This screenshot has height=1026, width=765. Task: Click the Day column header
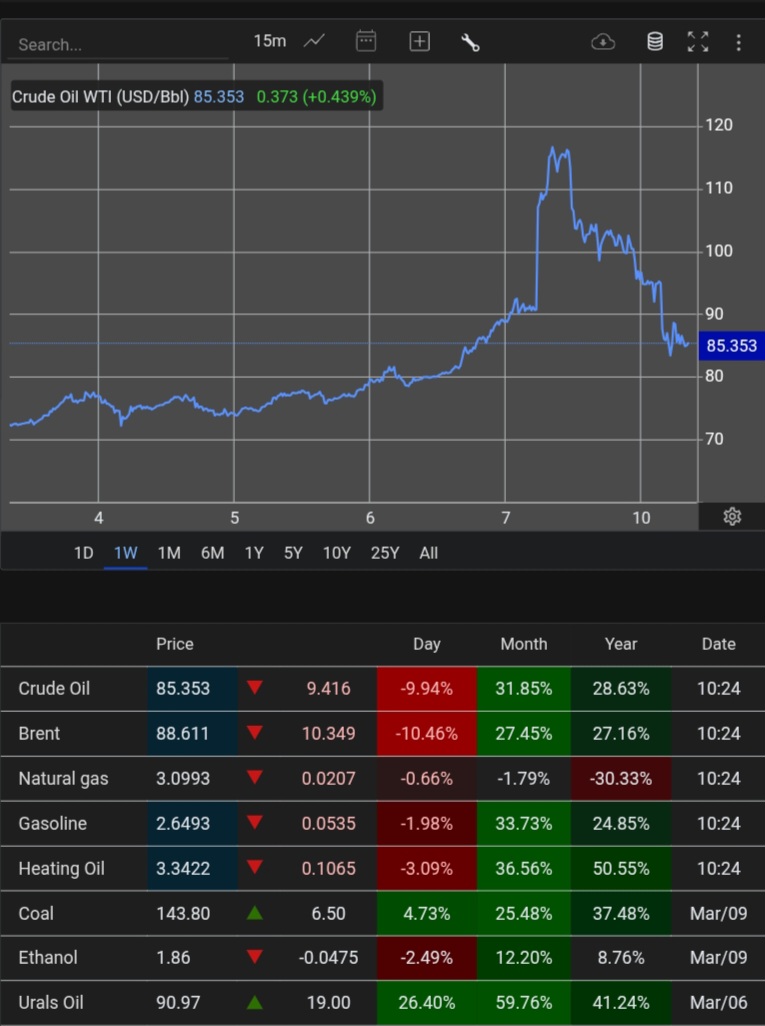click(x=427, y=645)
